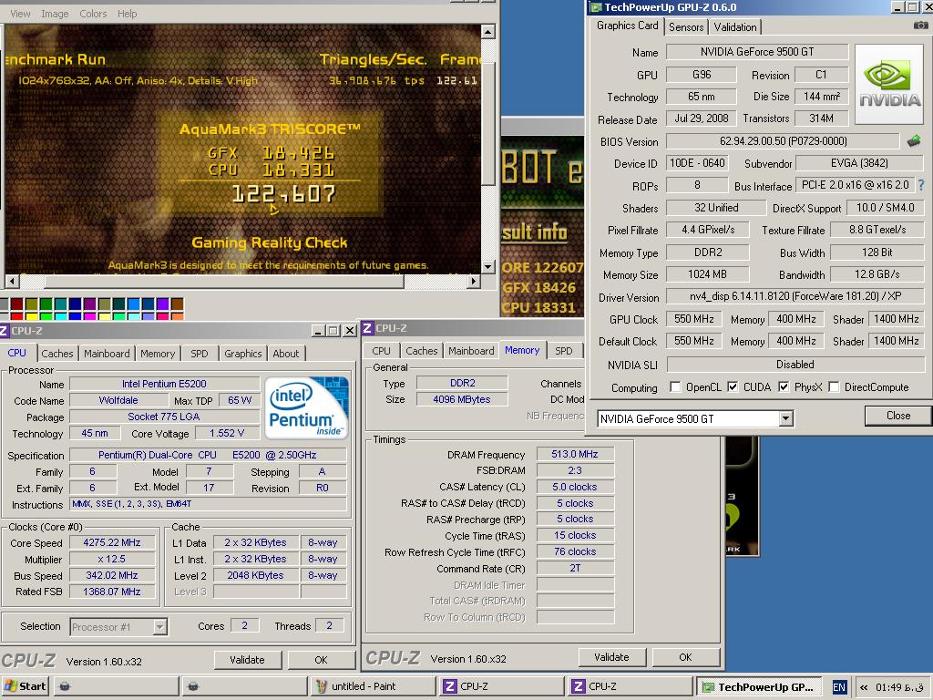Click the Paint icon in the taskbar
Viewport: 933px width, 700px height.
(x=321, y=686)
